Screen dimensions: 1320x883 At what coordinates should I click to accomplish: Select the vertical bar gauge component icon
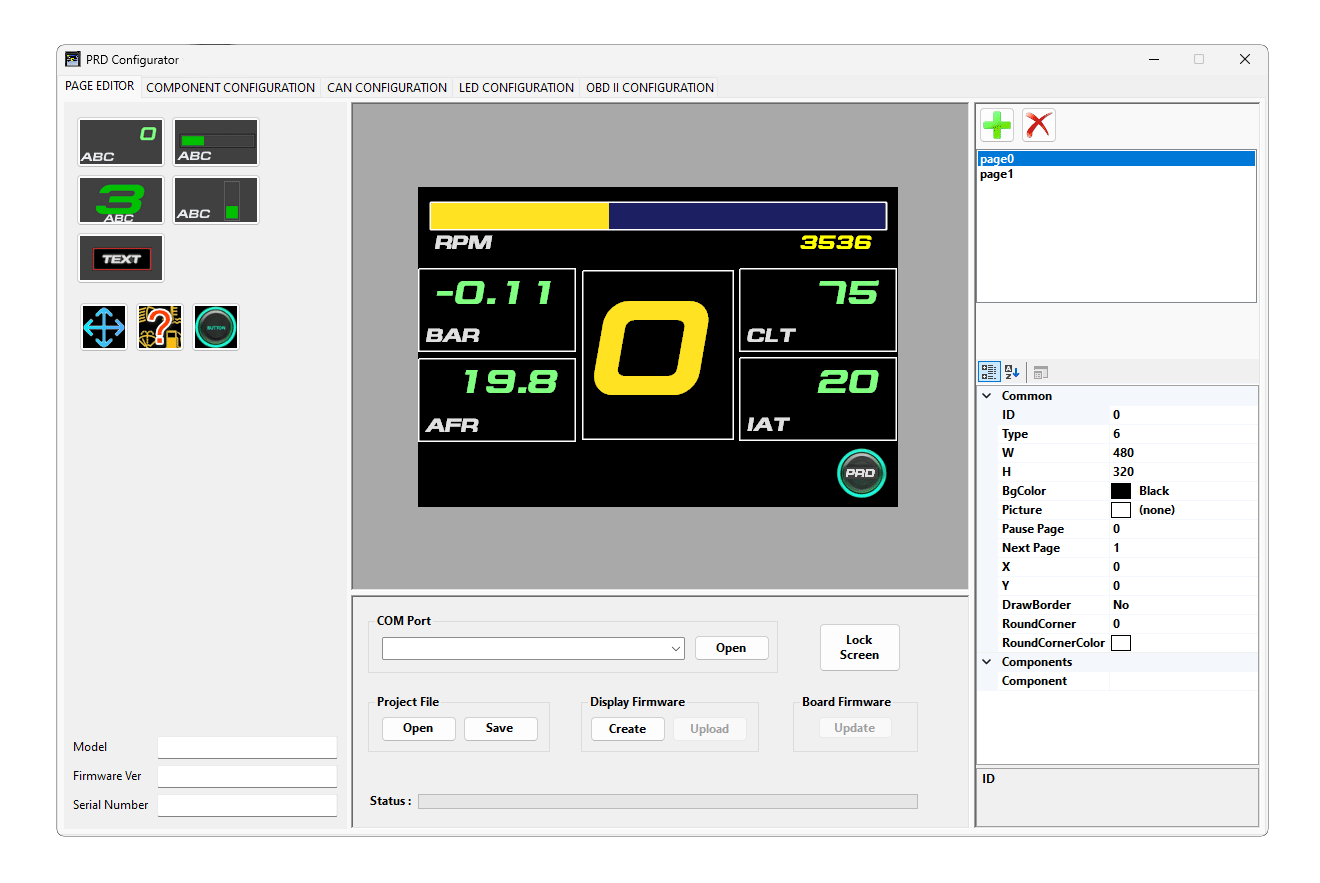216,200
